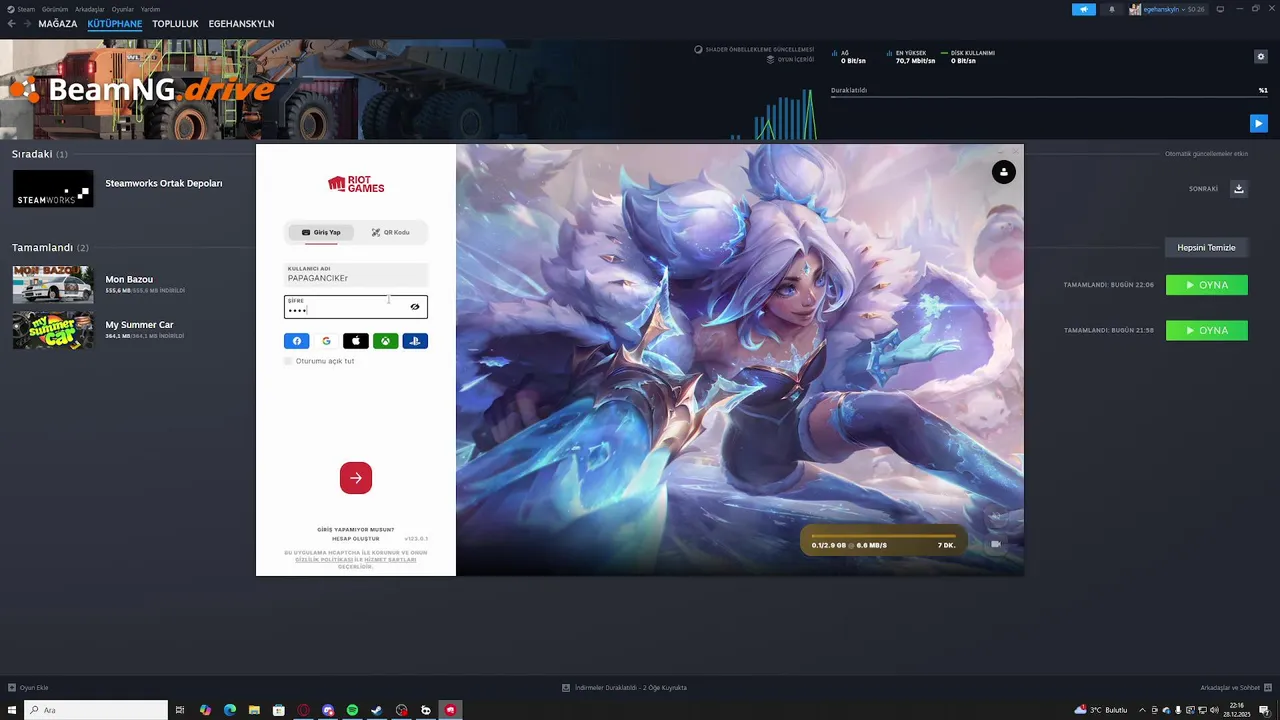Screen dimensions: 1280x720
Task: Click GİRİŞ YAPAMIYOR MUSUN link
Action: [x=356, y=529]
